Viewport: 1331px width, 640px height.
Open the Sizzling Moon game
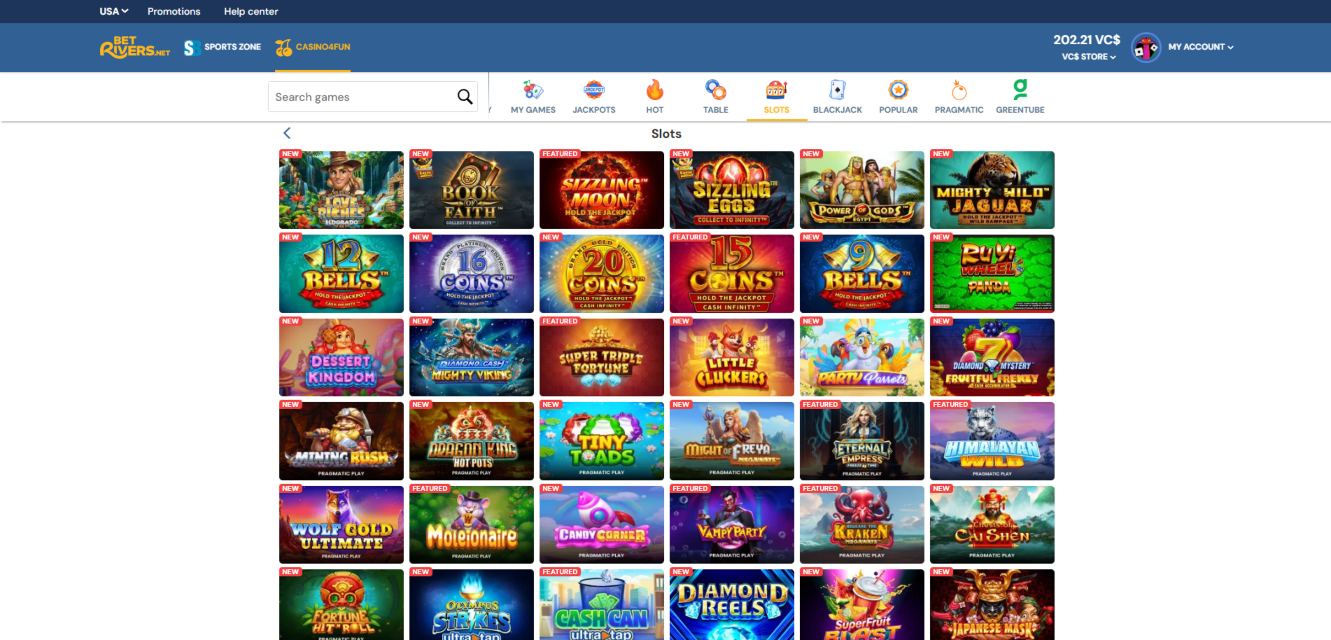tap(602, 190)
